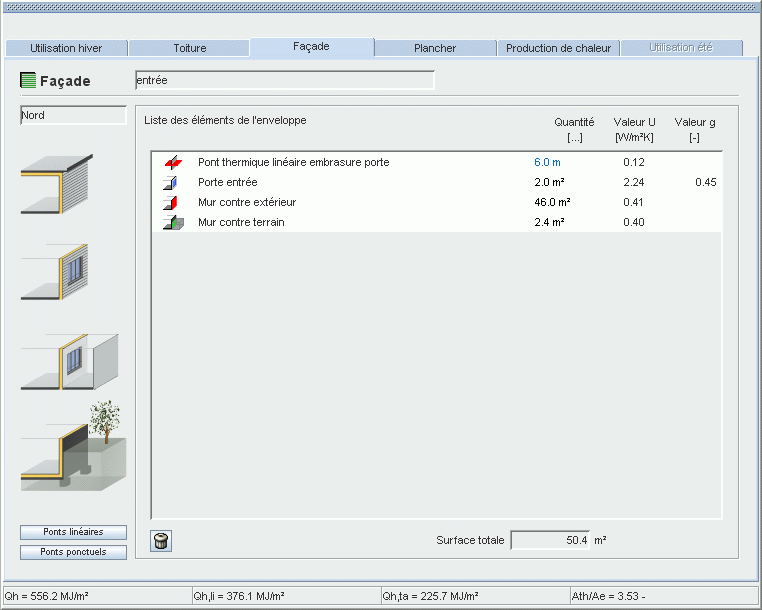Go to the Plancher tab
The image size is (762, 610).
[x=435, y=48]
